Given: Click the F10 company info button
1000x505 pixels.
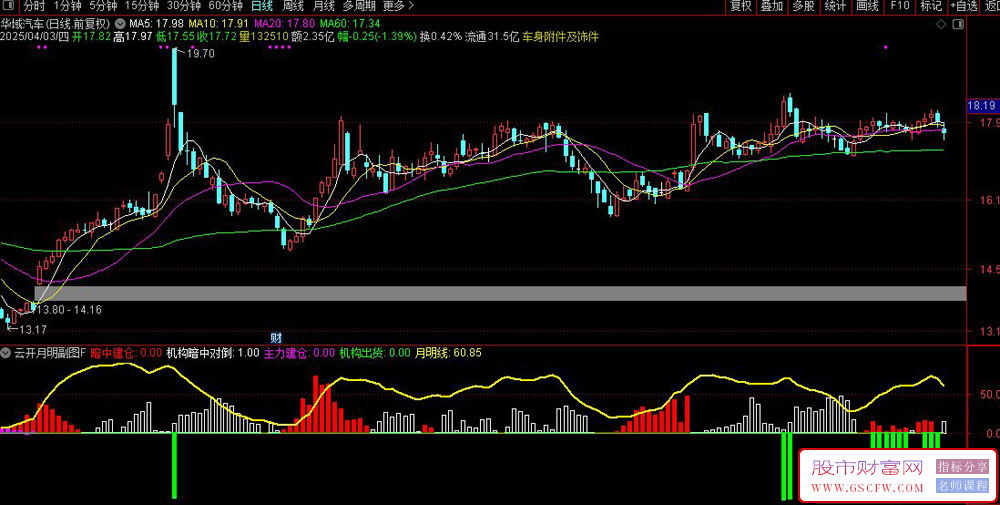Looking at the screenshot, I should pyautogui.click(x=899, y=6).
